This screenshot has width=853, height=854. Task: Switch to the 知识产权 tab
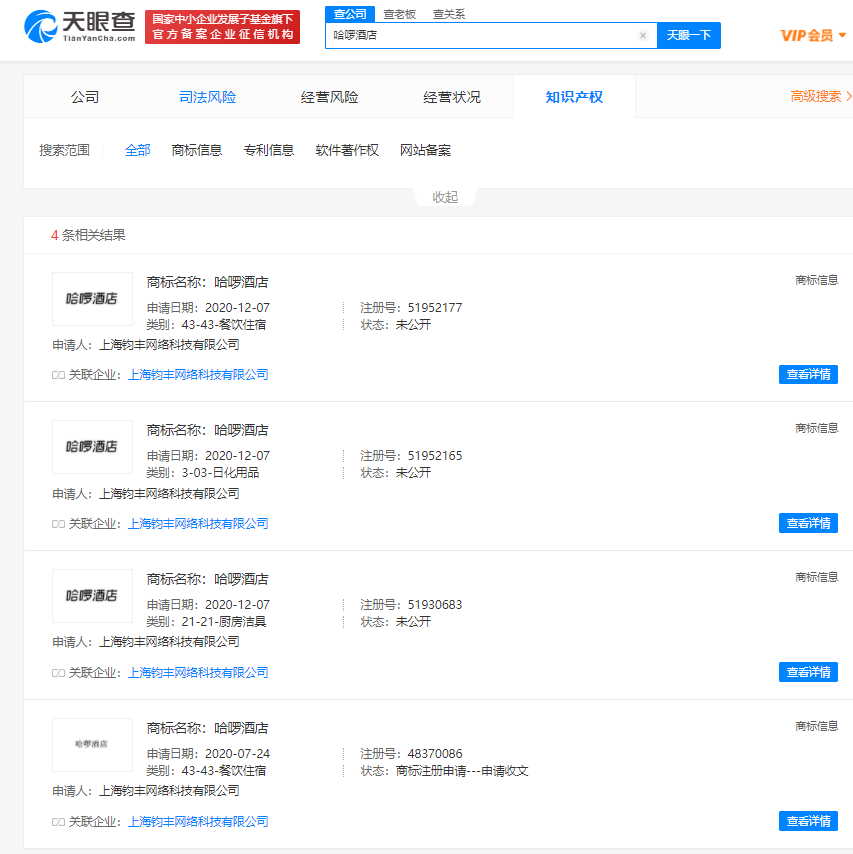click(574, 97)
